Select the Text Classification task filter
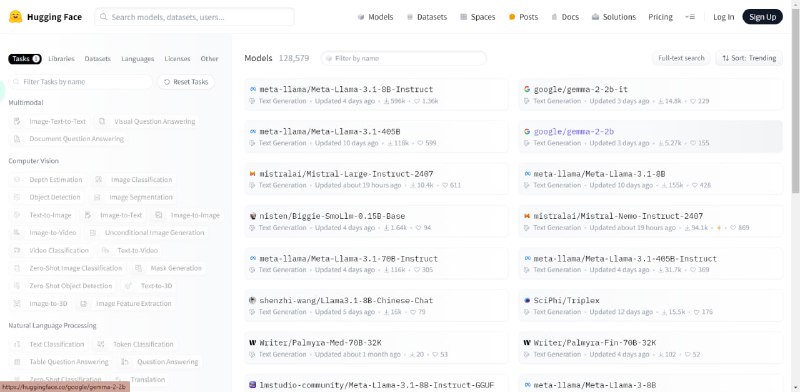Viewport: 800px width, 392px height. tap(49, 345)
